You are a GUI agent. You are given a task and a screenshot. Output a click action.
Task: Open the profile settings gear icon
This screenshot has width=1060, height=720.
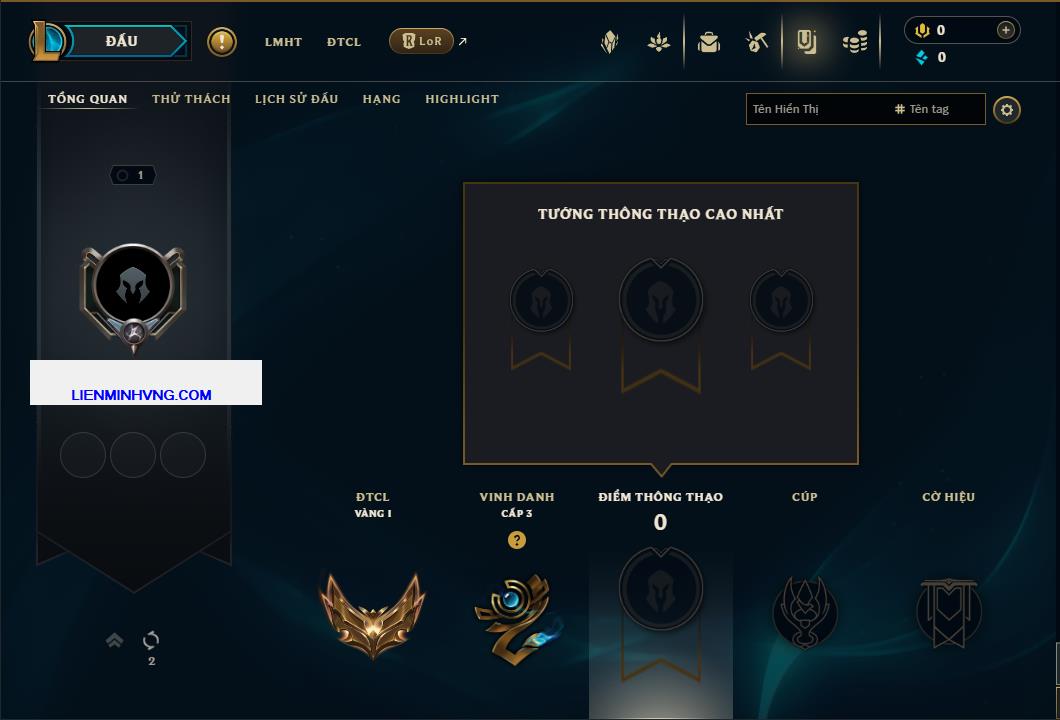pos(1007,110)
